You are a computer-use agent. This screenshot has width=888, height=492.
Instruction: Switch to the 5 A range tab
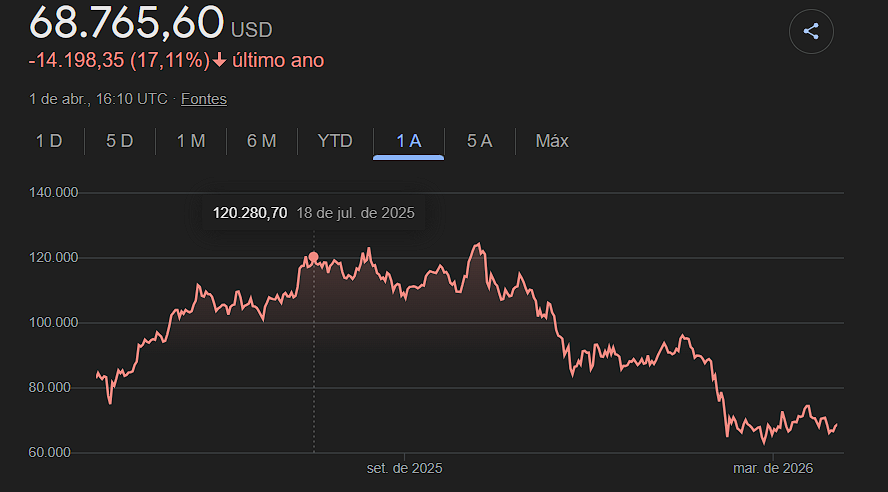coord(480,141)
